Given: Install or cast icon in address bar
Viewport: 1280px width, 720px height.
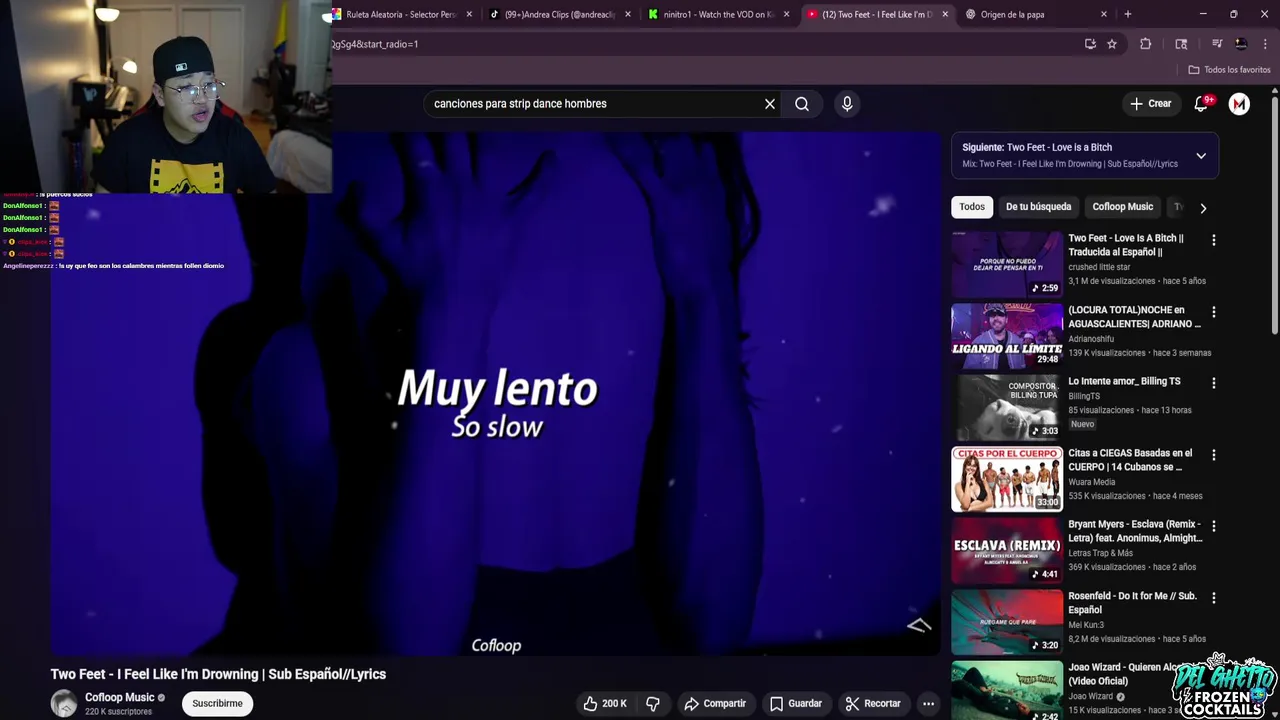Looking at the screenshot, I should coord(1090,44).
